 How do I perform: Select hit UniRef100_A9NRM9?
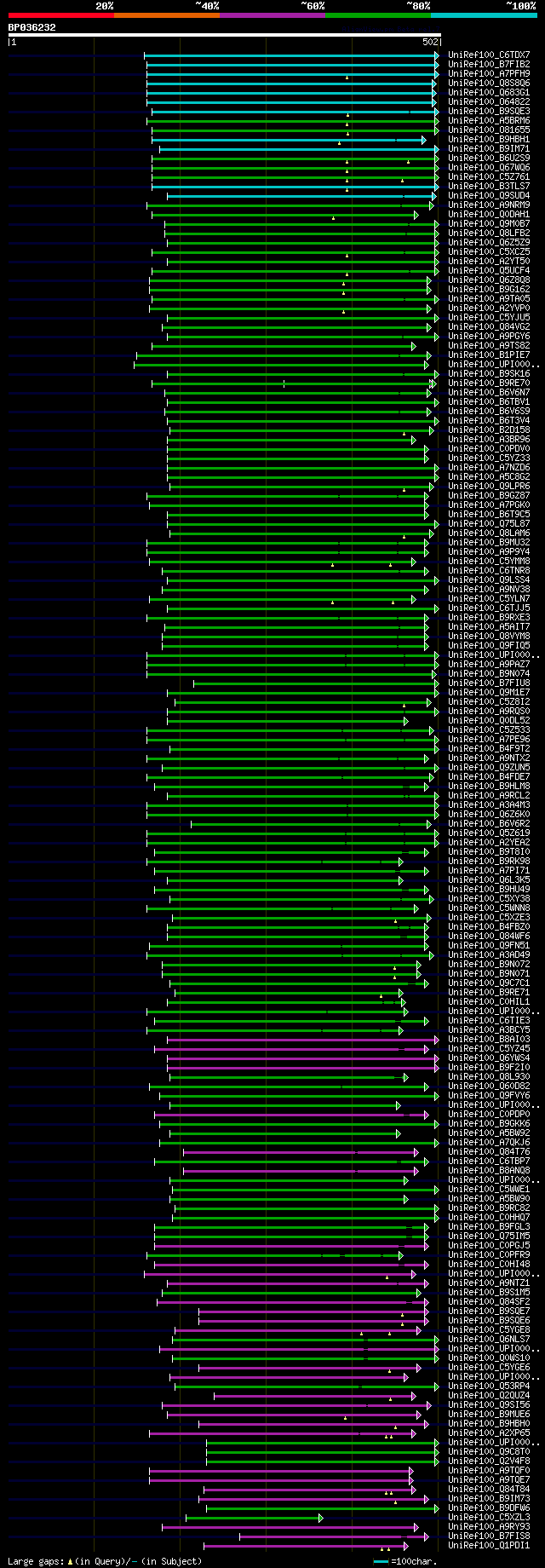489,205
